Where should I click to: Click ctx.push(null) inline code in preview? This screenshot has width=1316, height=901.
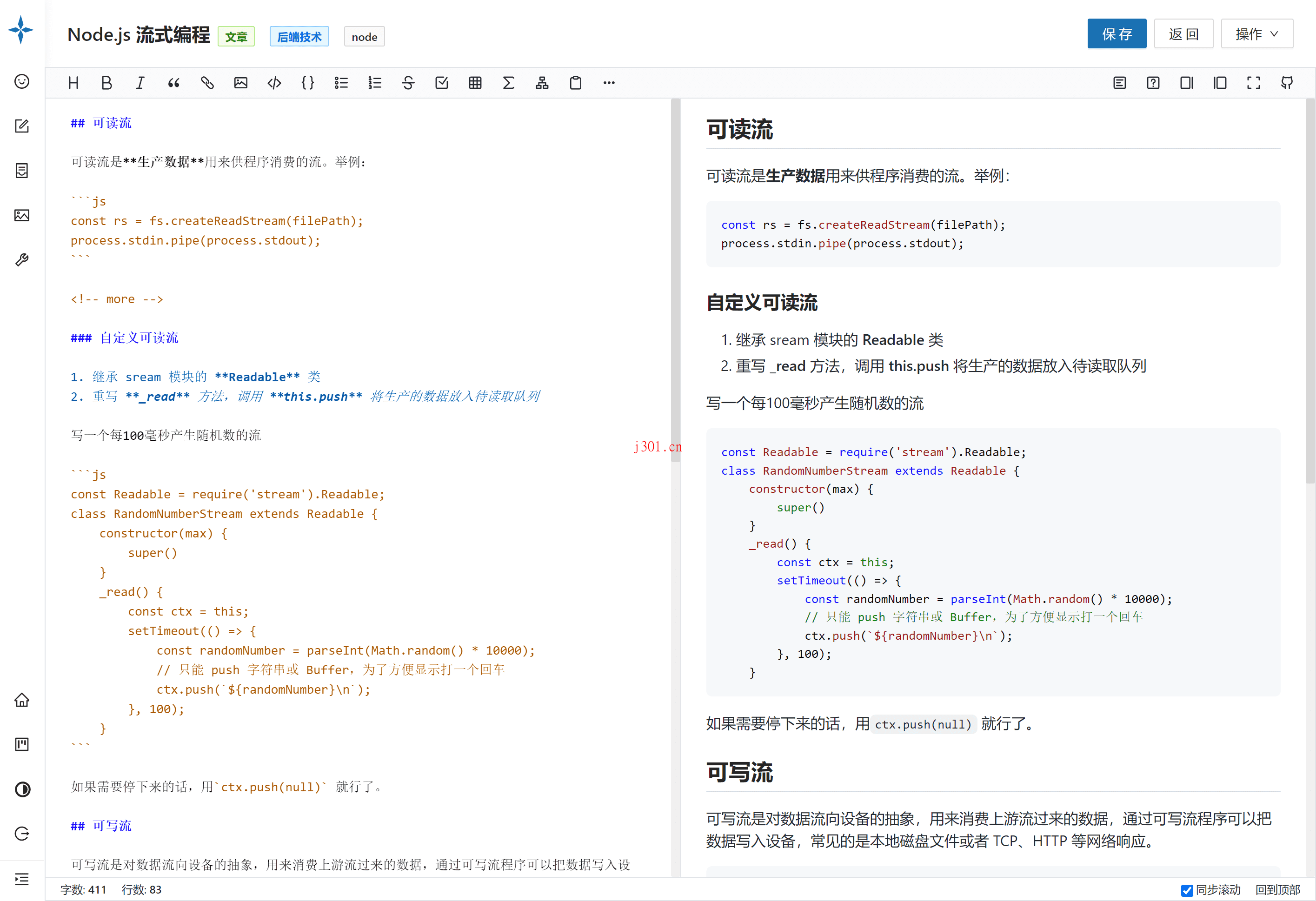[923, 724]
